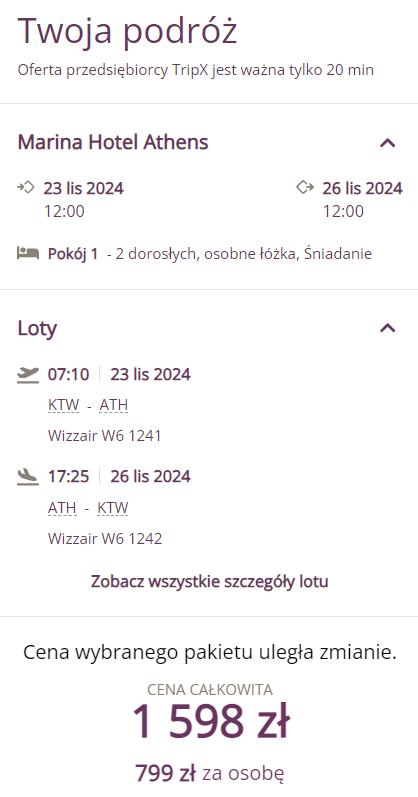Click the total price 1 598 zł
Screen dimensions: 418x797
211,722
